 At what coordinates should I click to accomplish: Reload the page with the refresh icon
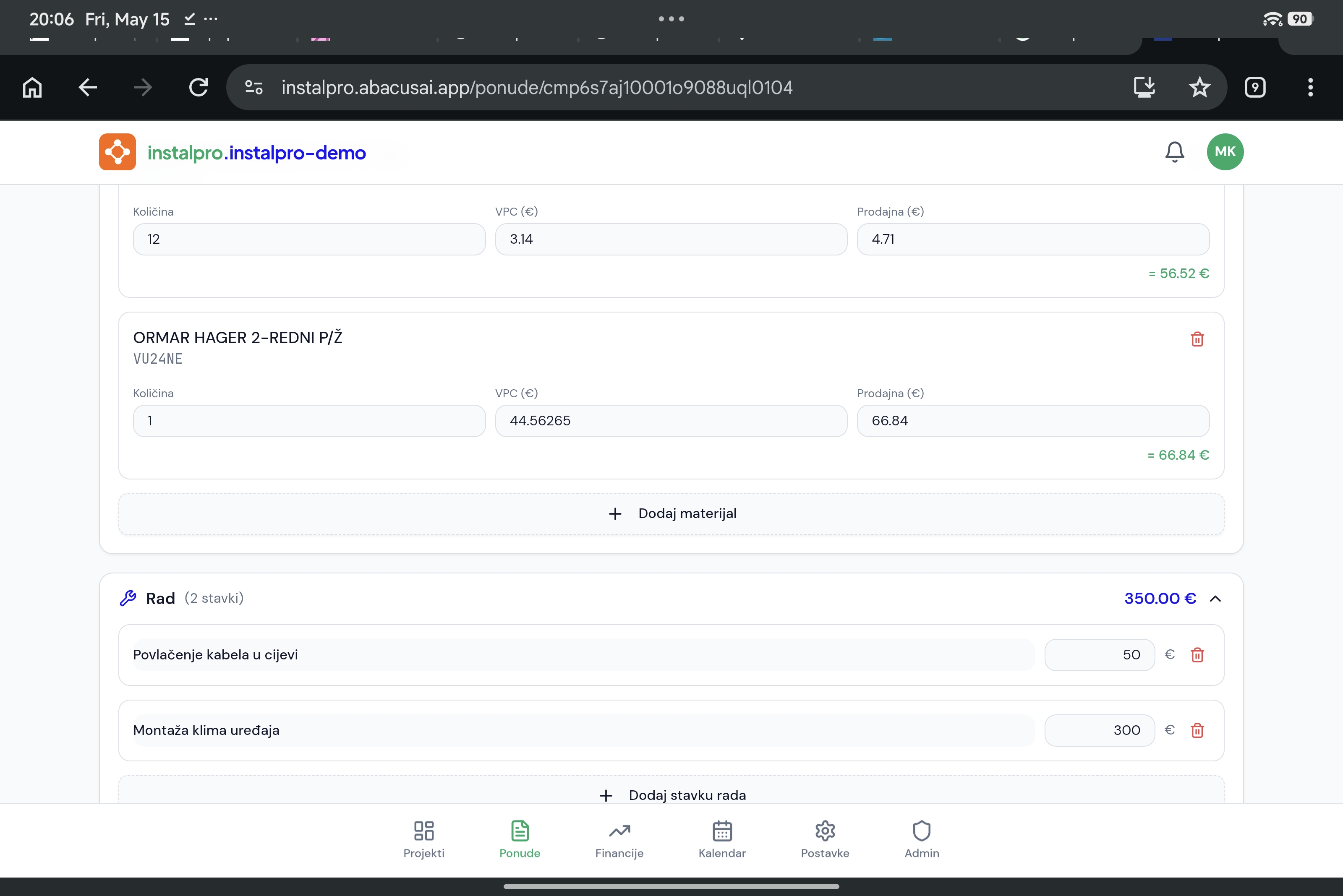click(x=199, y=87)
